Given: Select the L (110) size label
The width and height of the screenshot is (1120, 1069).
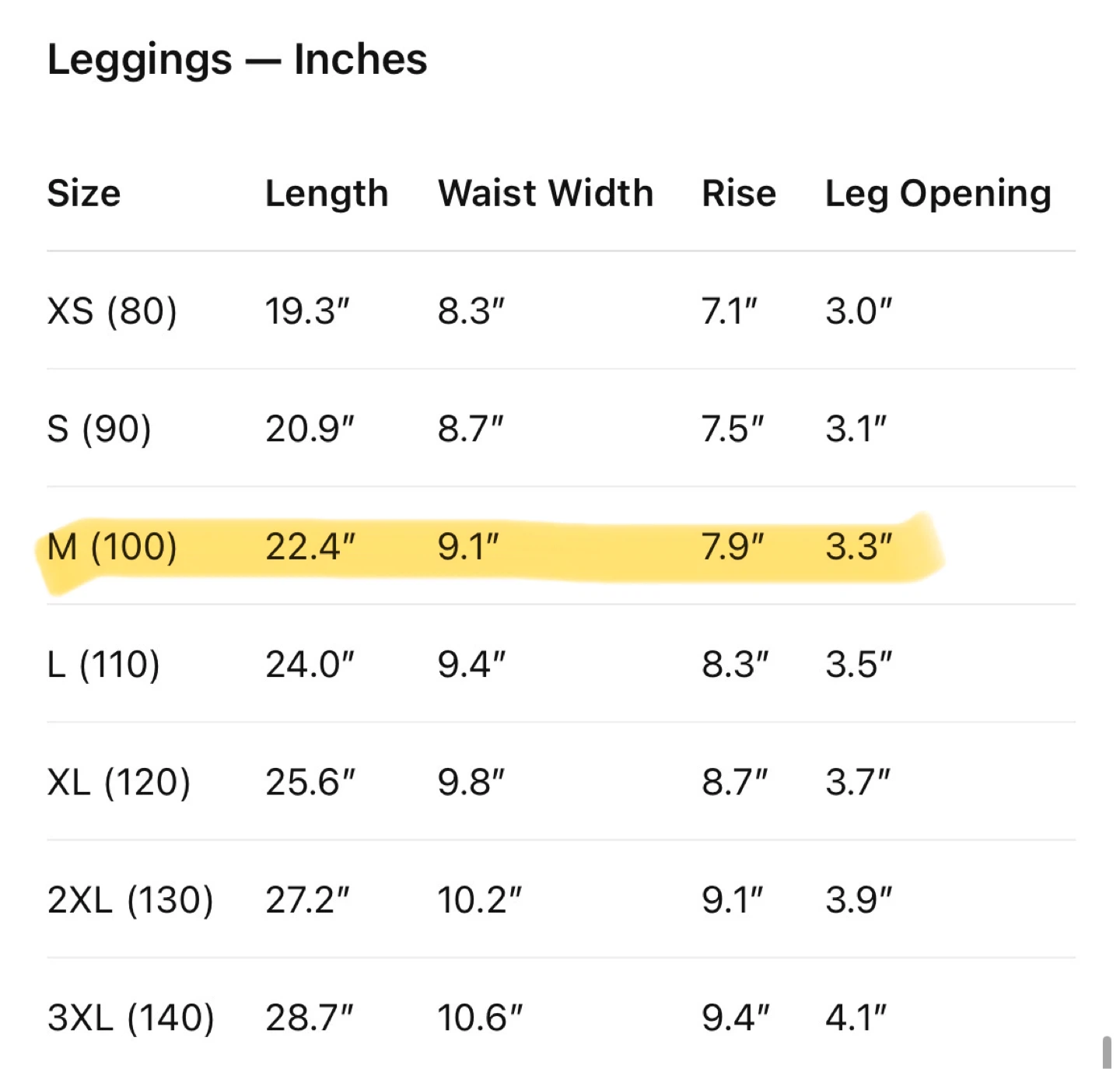Looking at the screenshot, I should (x=103, y=664).
